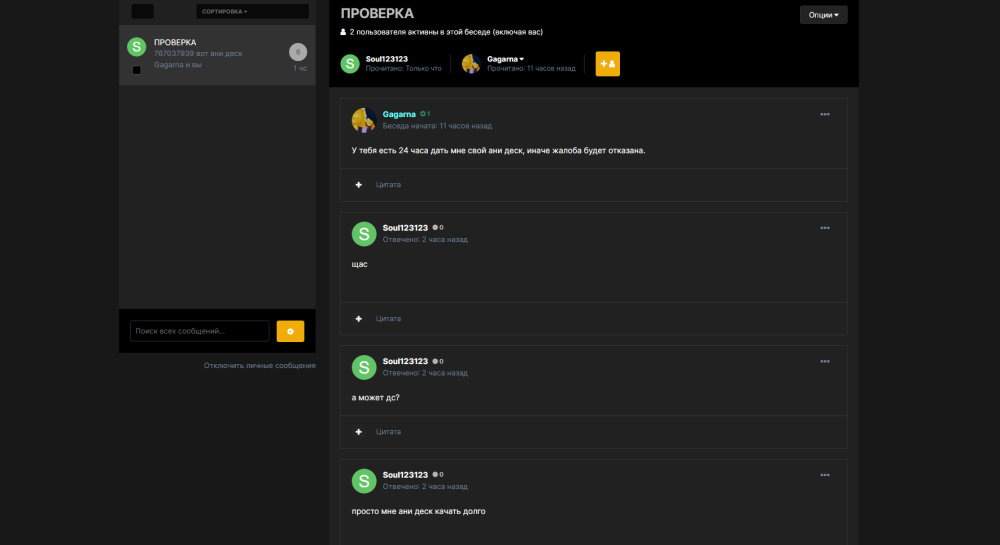Open options menu for Gagarna's message
The image size is (1000, 545).
825,115
